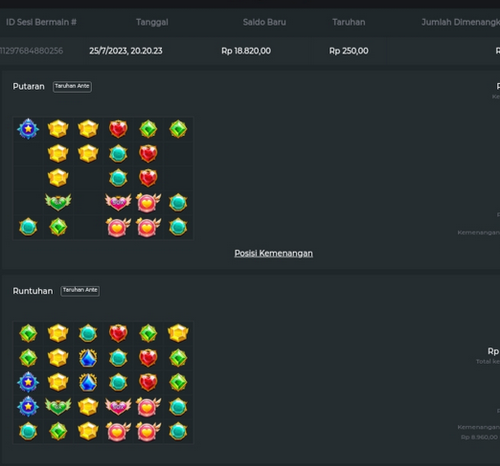Pick blue sapphire gem in Runtuhan grid's second row
The width and height of the screenshot is (500, 466).
pos(88,358)
